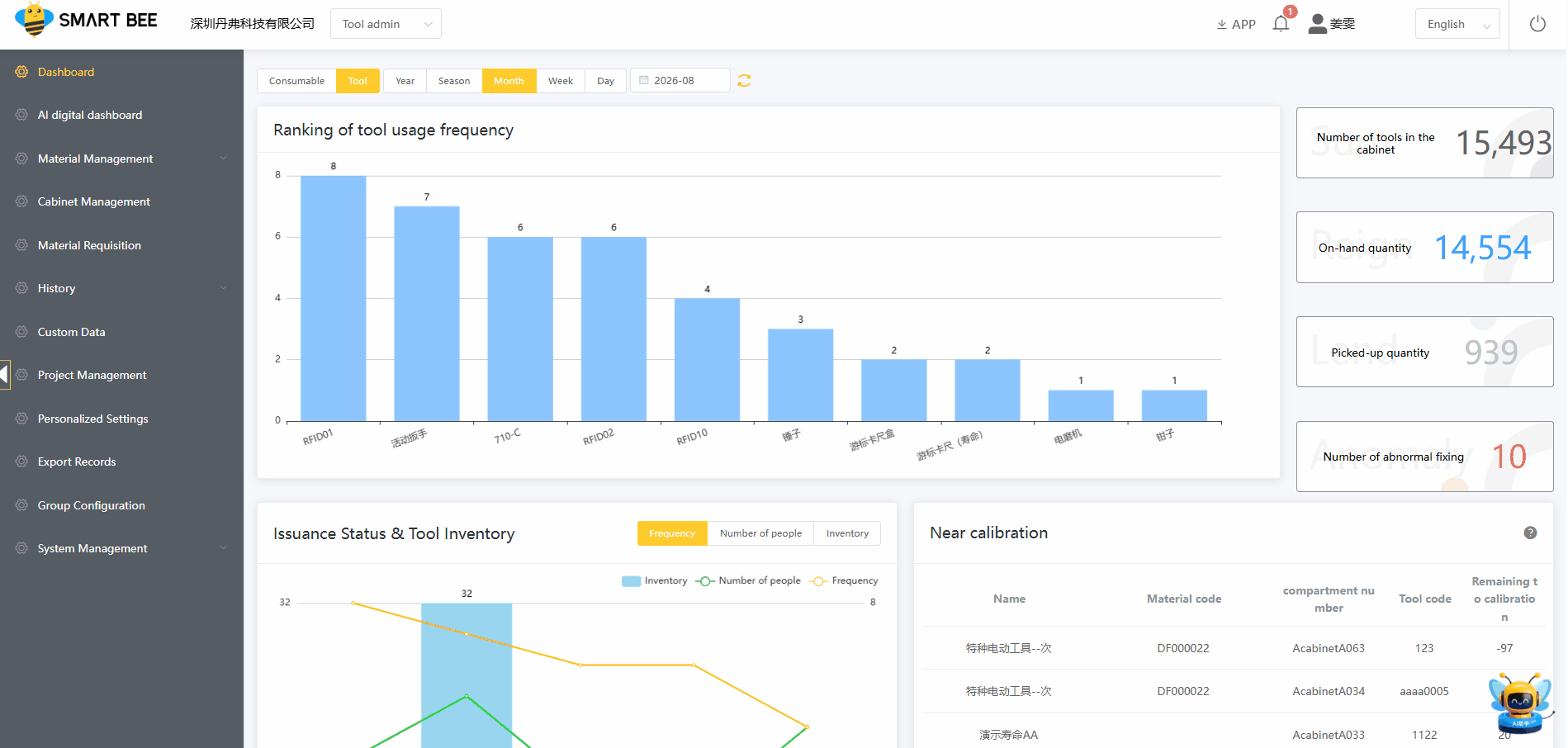Screen dimensions: 1568x748
Task: Switch period to Season
Action: point(454,81)
